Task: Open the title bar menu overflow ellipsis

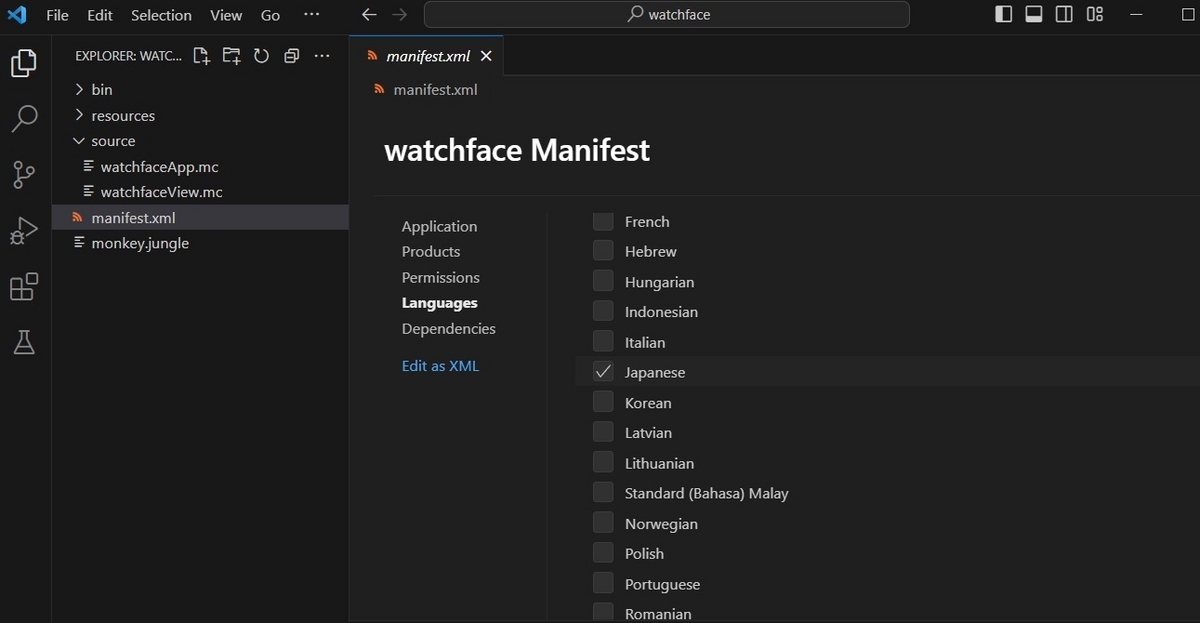Action: click(312, 15)
